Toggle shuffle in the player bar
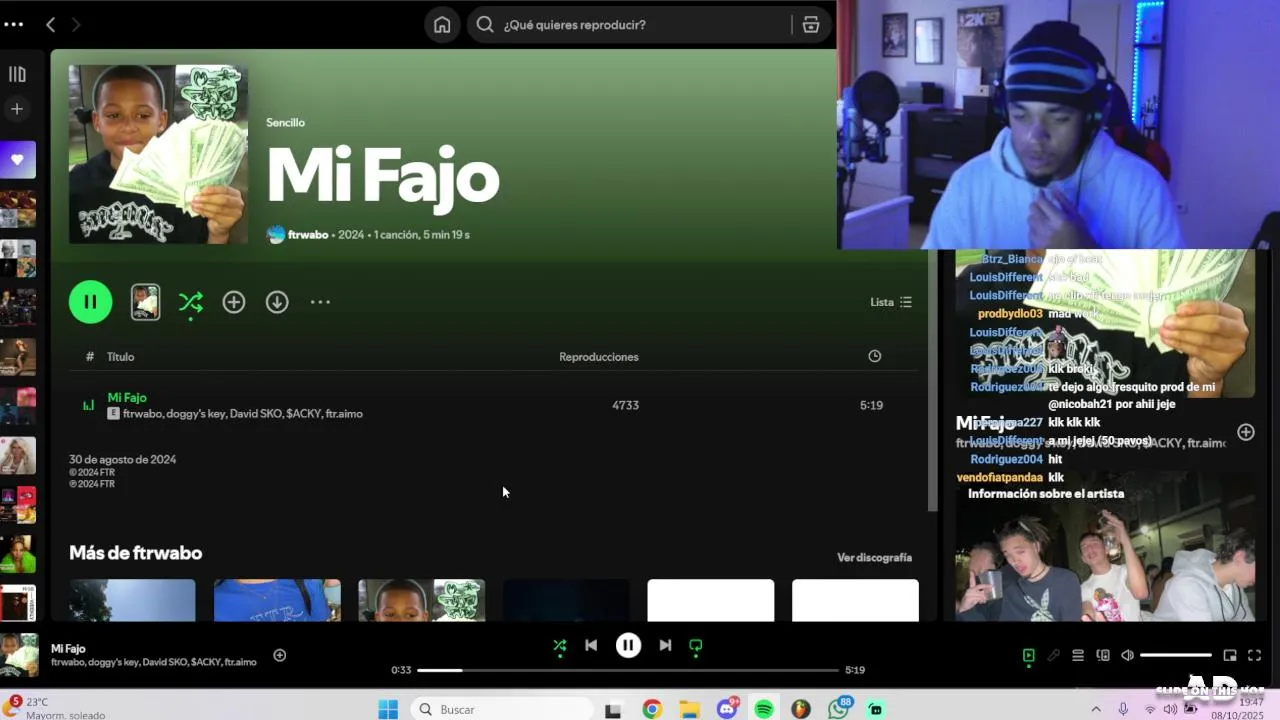The width and height of the screenshot is (1280, 720). [560, 646]
